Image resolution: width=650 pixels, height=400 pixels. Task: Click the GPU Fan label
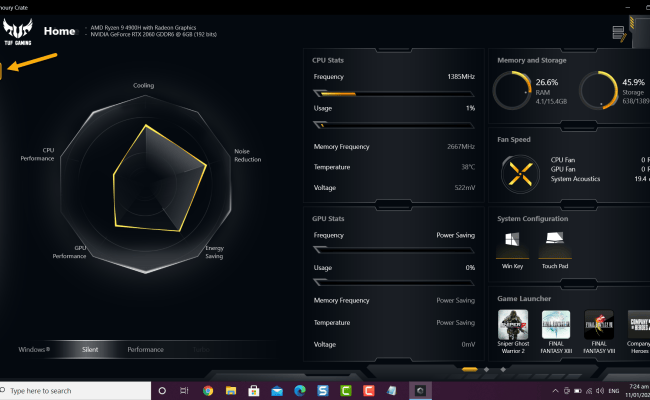[563, 170]
